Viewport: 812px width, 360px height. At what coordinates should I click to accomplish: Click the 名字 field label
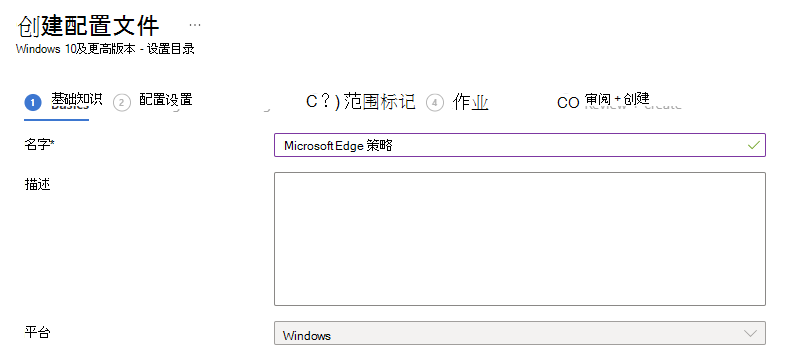[39, 145]
